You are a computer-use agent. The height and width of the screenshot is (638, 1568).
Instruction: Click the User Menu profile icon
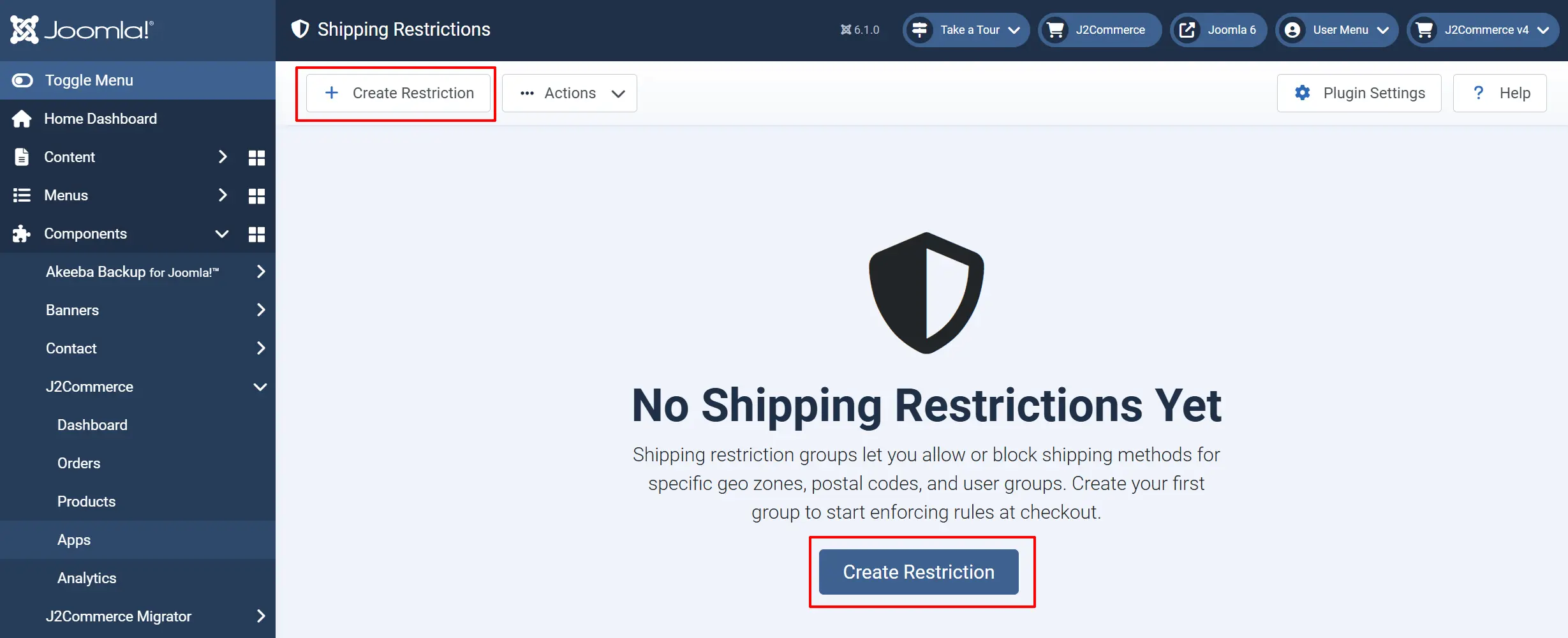(1292, 30)
